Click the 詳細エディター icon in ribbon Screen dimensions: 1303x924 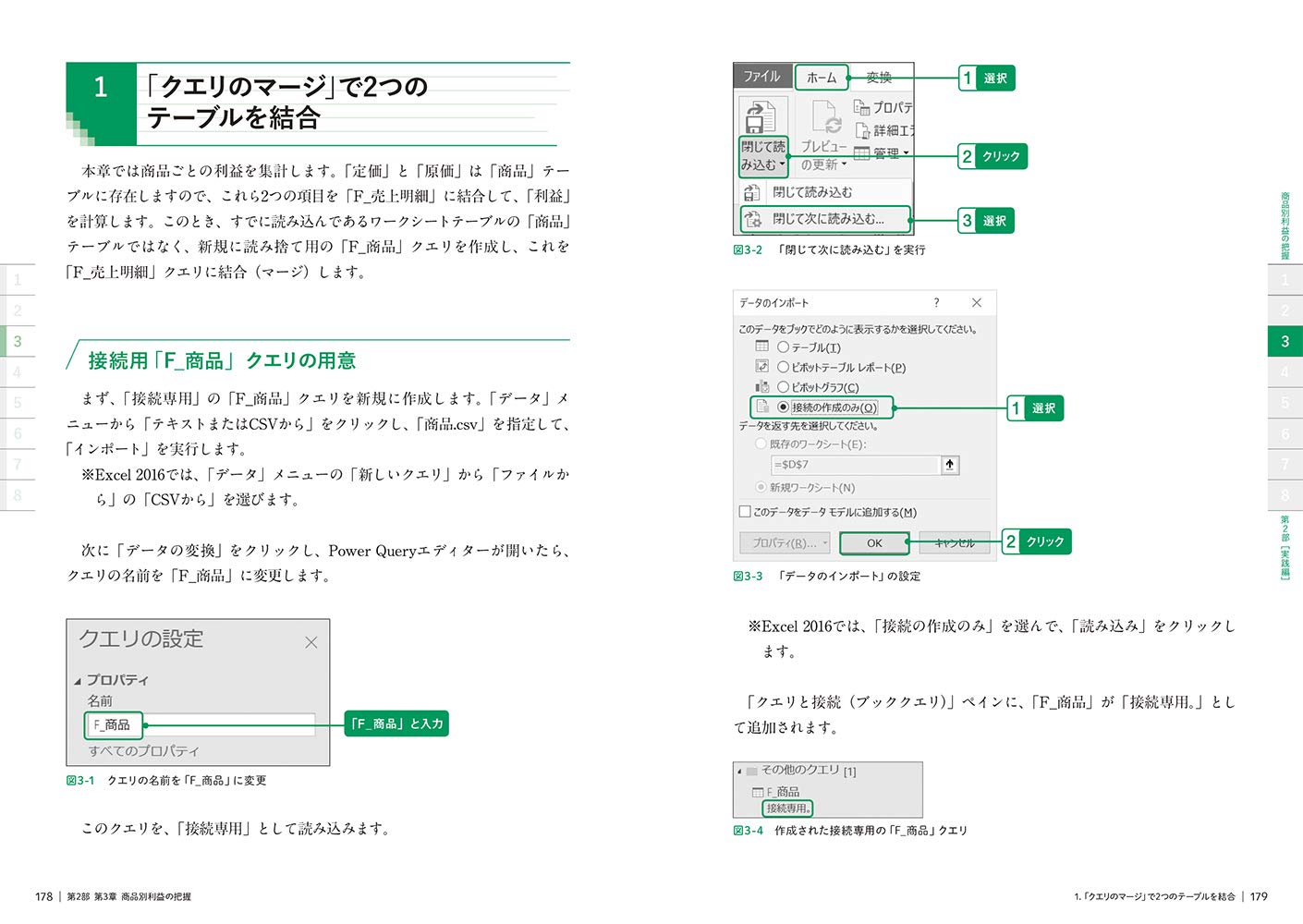click(862, 130)
